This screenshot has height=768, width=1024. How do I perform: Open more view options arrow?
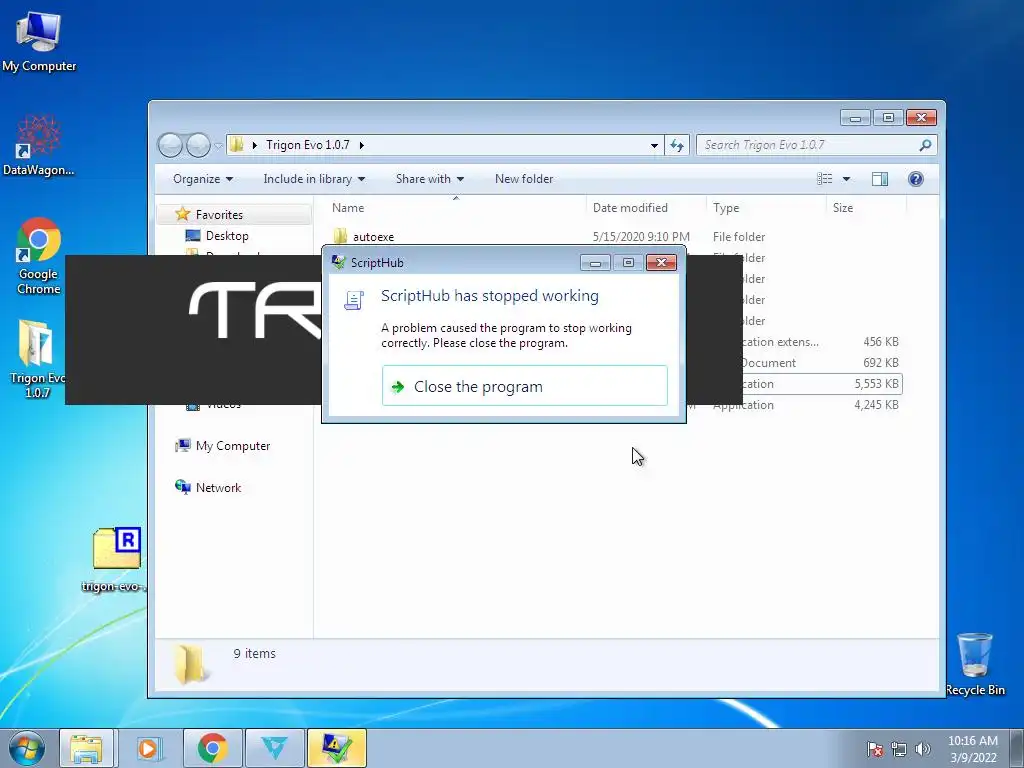(846, 179)
